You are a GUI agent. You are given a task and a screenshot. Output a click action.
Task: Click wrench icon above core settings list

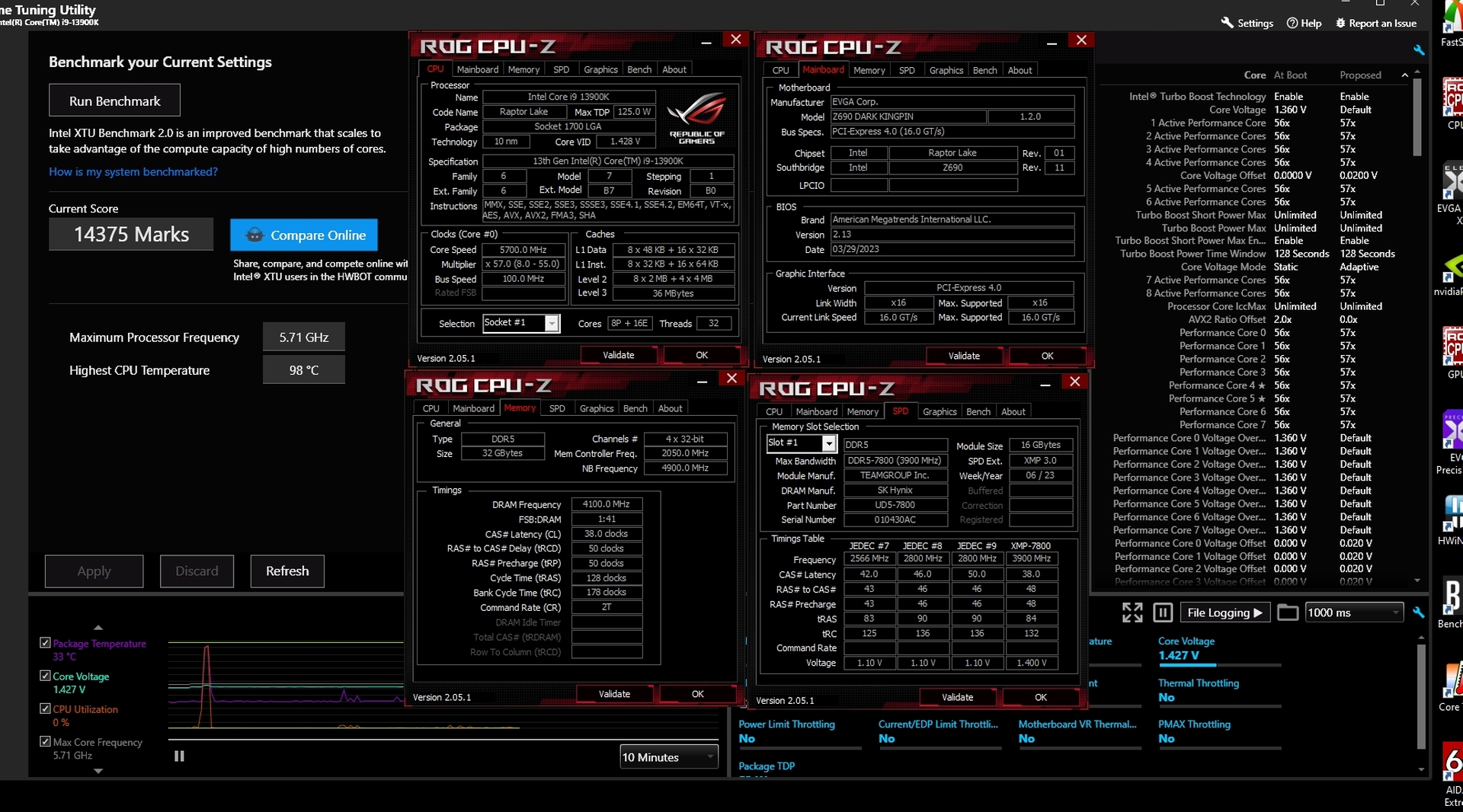pyautogui.click(x=1419, y=50)
